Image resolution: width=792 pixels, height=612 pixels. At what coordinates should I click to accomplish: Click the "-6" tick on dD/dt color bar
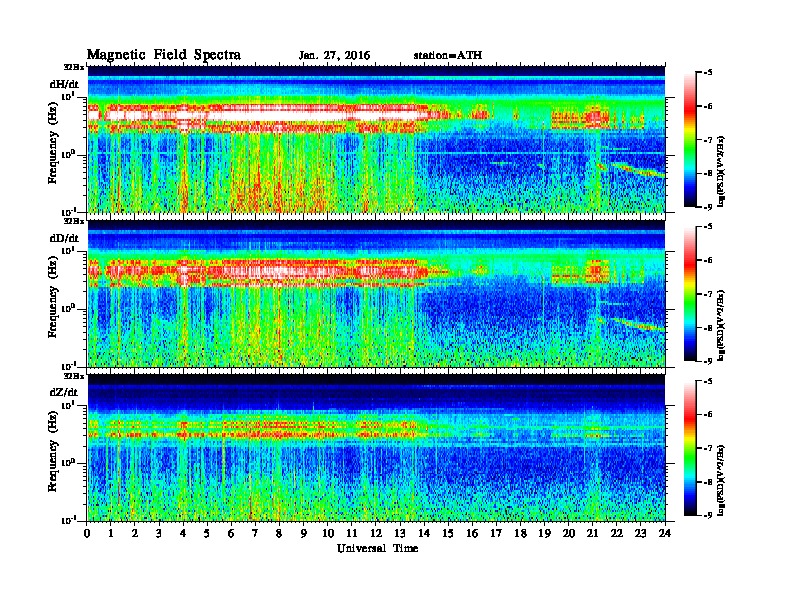point(709,261)
